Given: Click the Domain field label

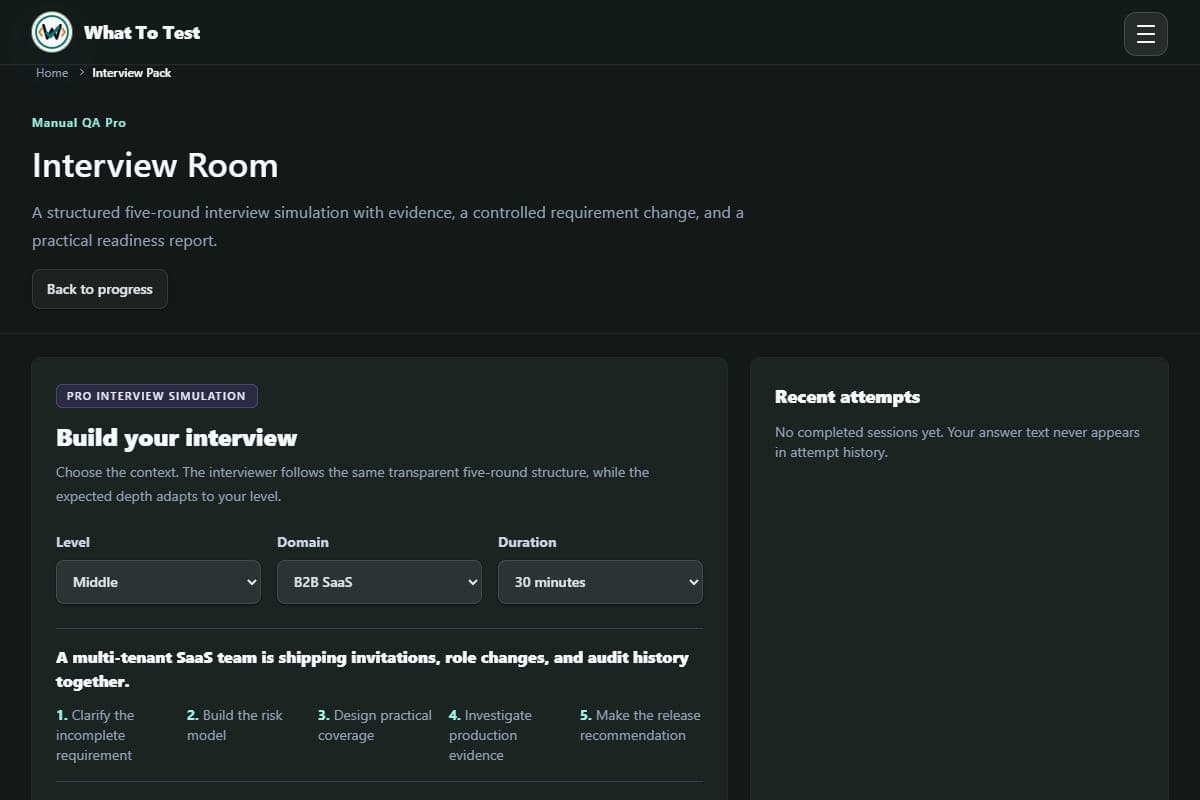Looking at the screenshot, I should pos(303,542).
